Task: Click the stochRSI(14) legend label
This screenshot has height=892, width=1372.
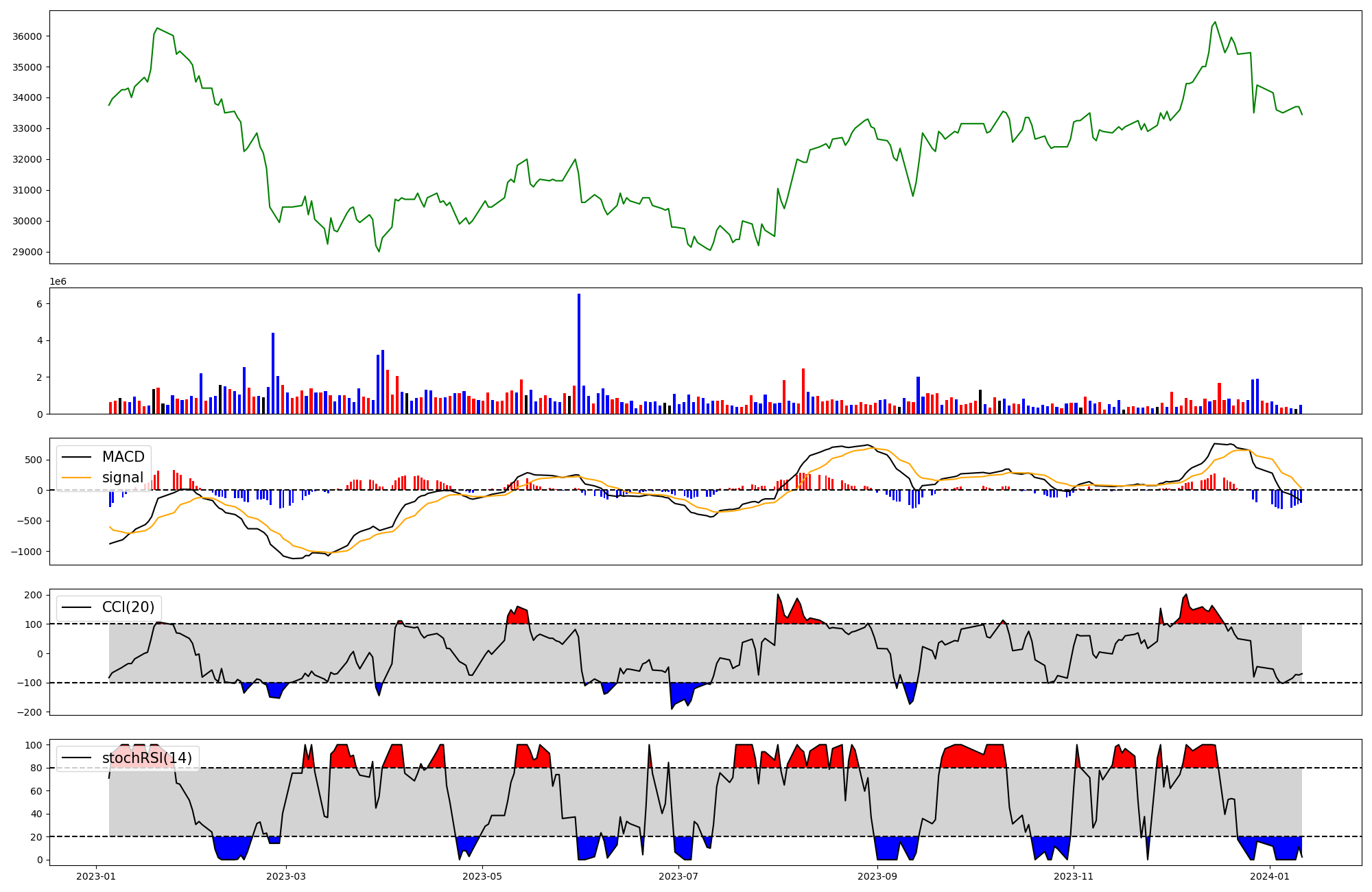Action: [x=147, y=758]
